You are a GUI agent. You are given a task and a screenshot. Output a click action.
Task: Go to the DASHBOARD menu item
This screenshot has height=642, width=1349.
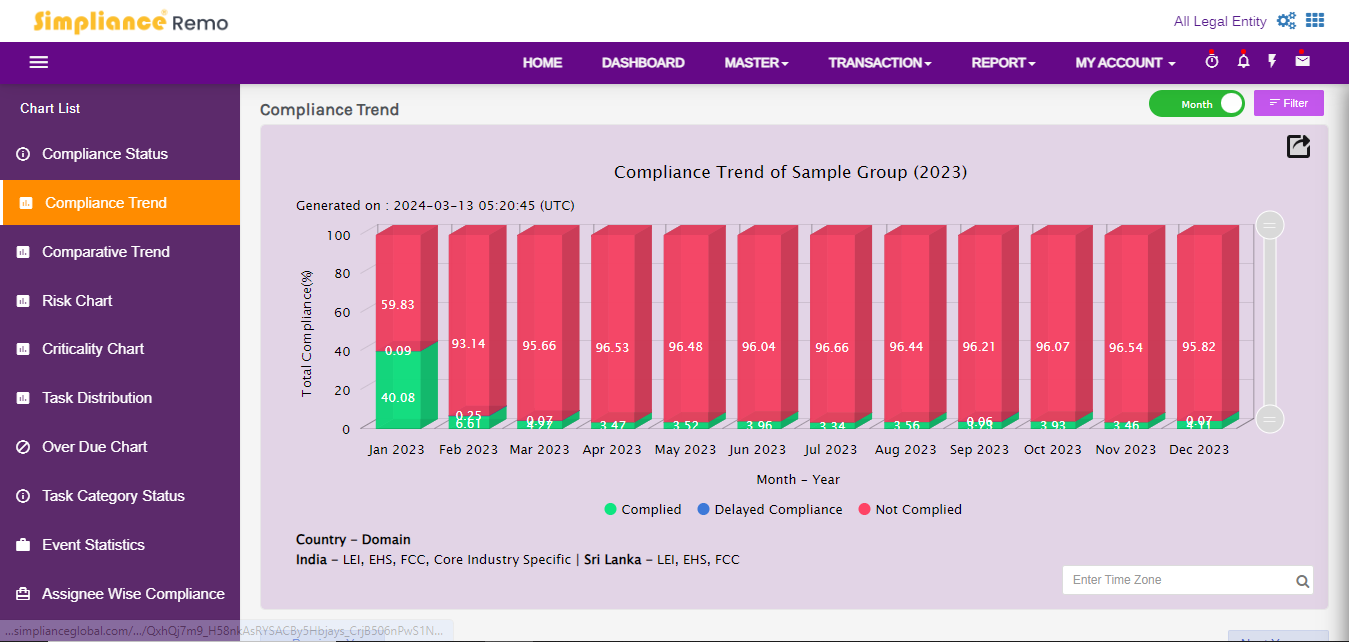click(x=643, y=62)
